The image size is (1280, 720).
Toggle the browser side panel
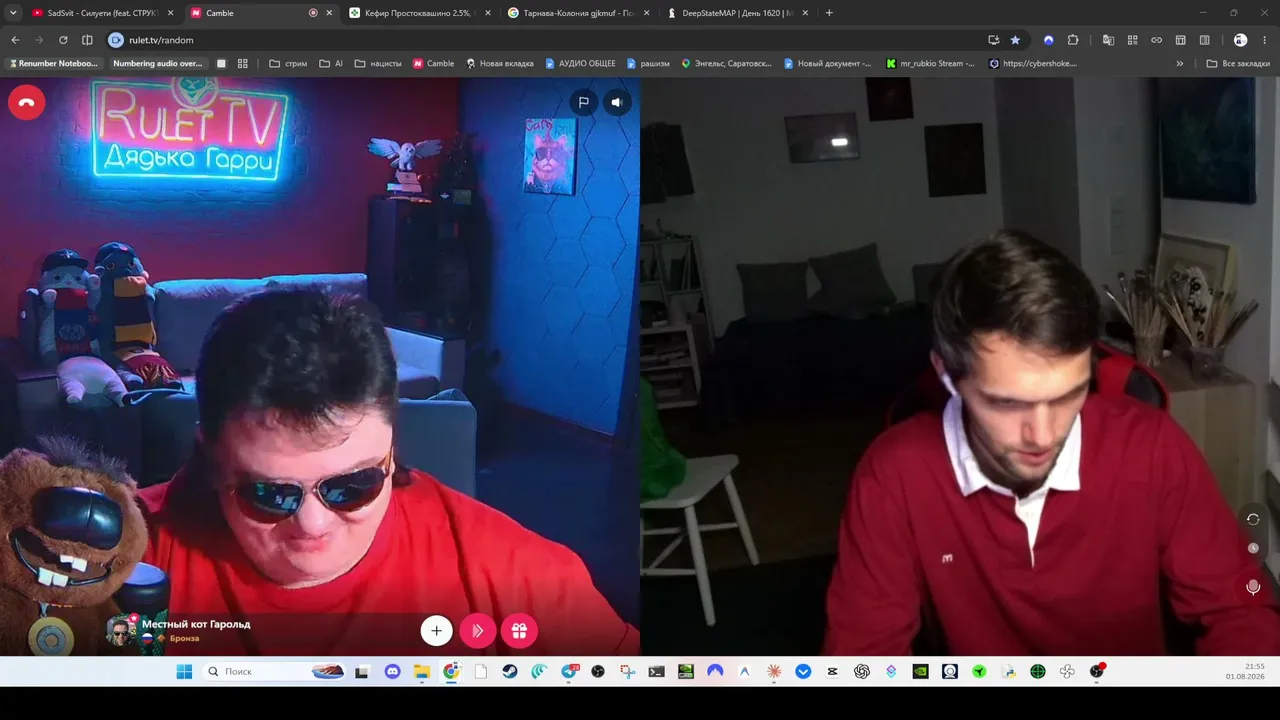click(87, 40)
